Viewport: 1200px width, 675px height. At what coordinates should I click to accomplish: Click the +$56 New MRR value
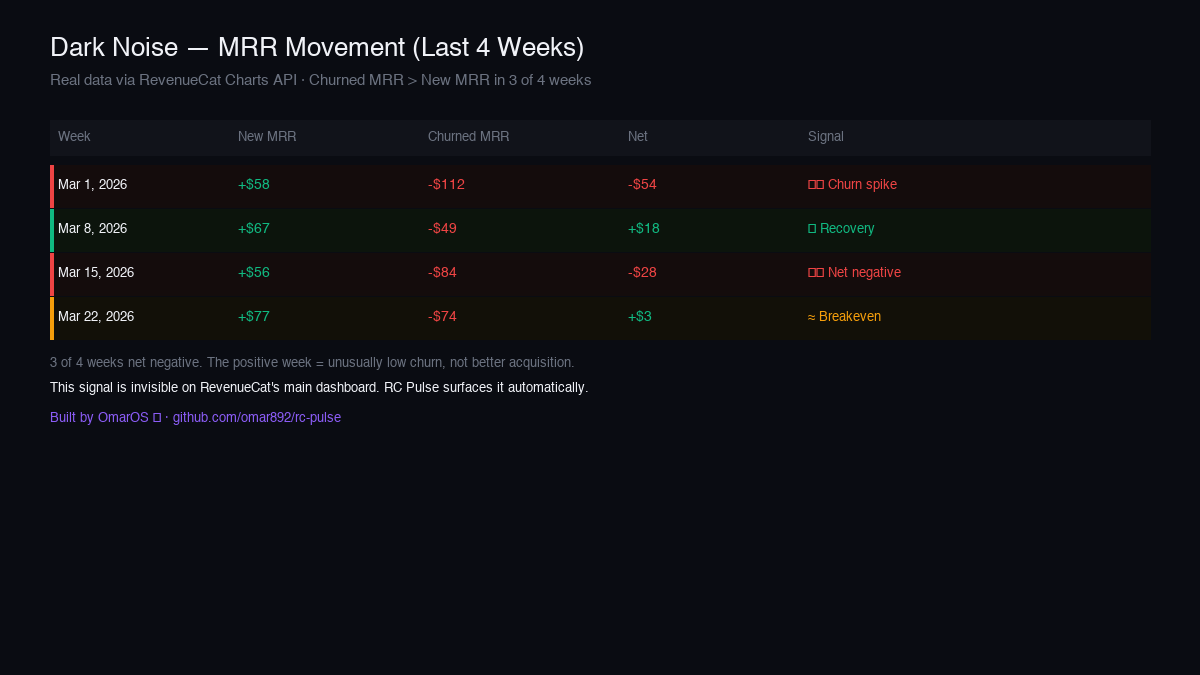(x=254, y=273)
